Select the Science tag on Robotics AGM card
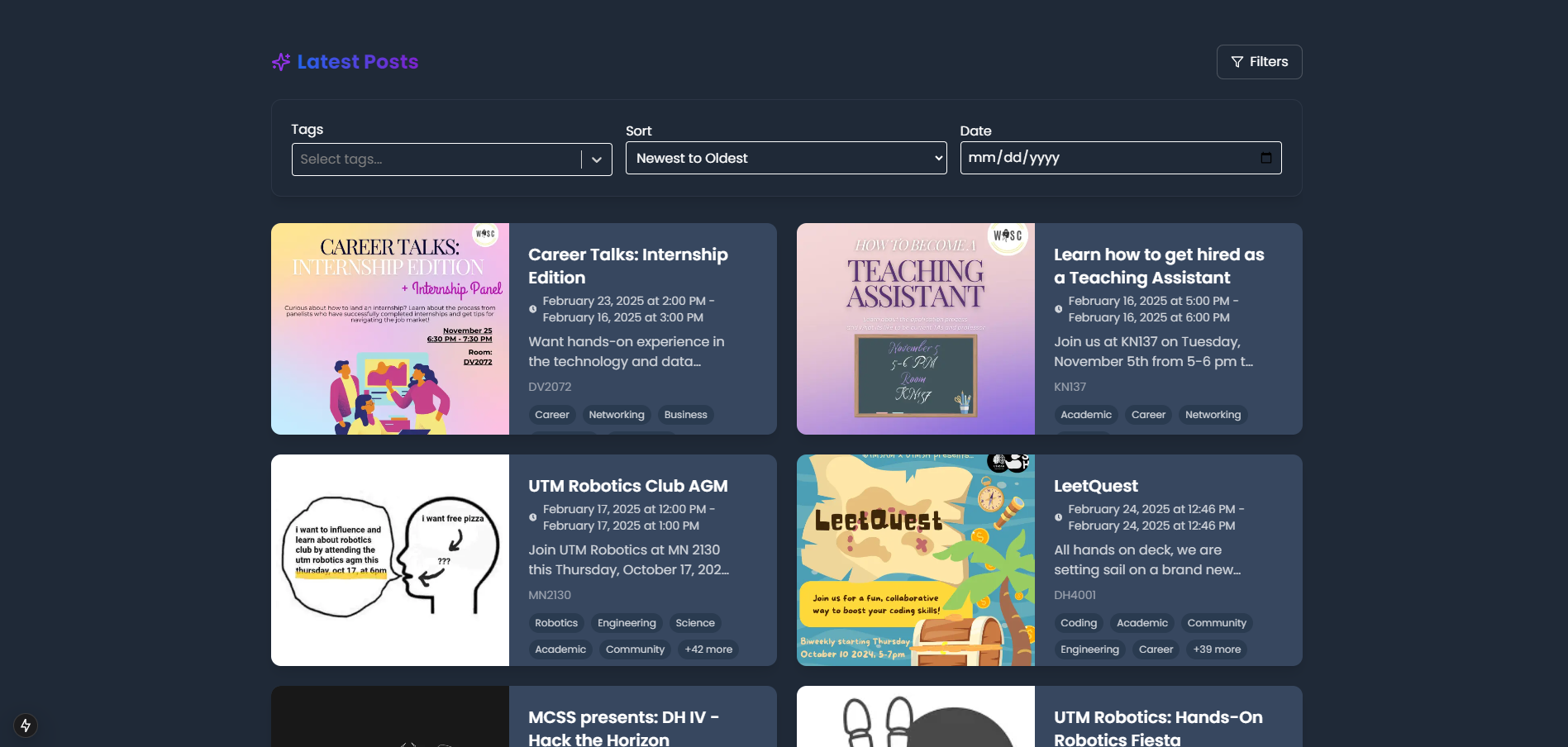The height and width of the screenshot is (747, 1568). click(x=695, y=623)
